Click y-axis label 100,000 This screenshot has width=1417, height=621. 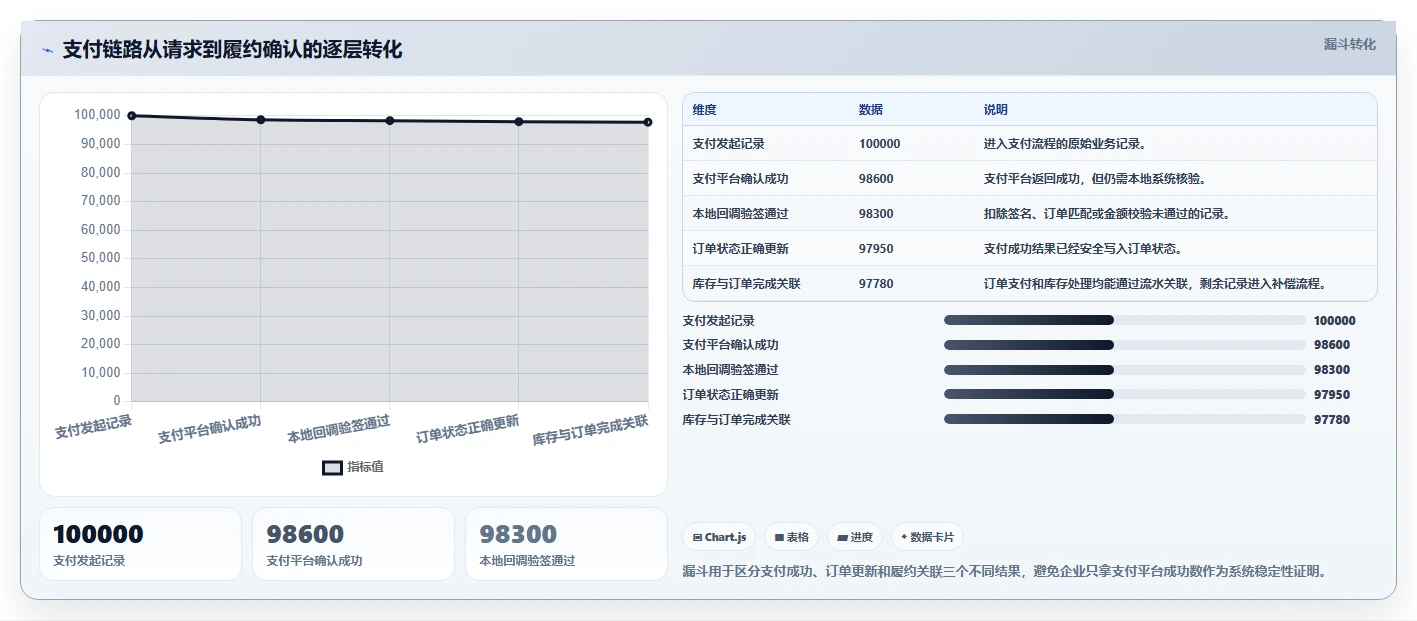97,115
